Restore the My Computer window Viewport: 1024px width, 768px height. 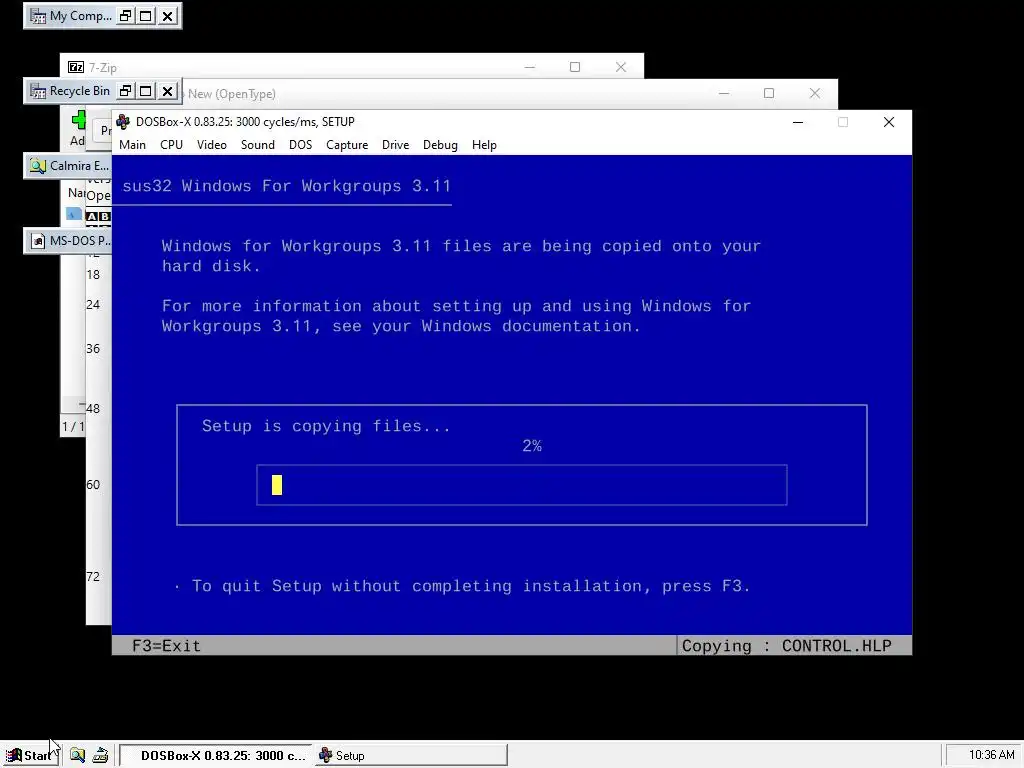tap(125, 16)
